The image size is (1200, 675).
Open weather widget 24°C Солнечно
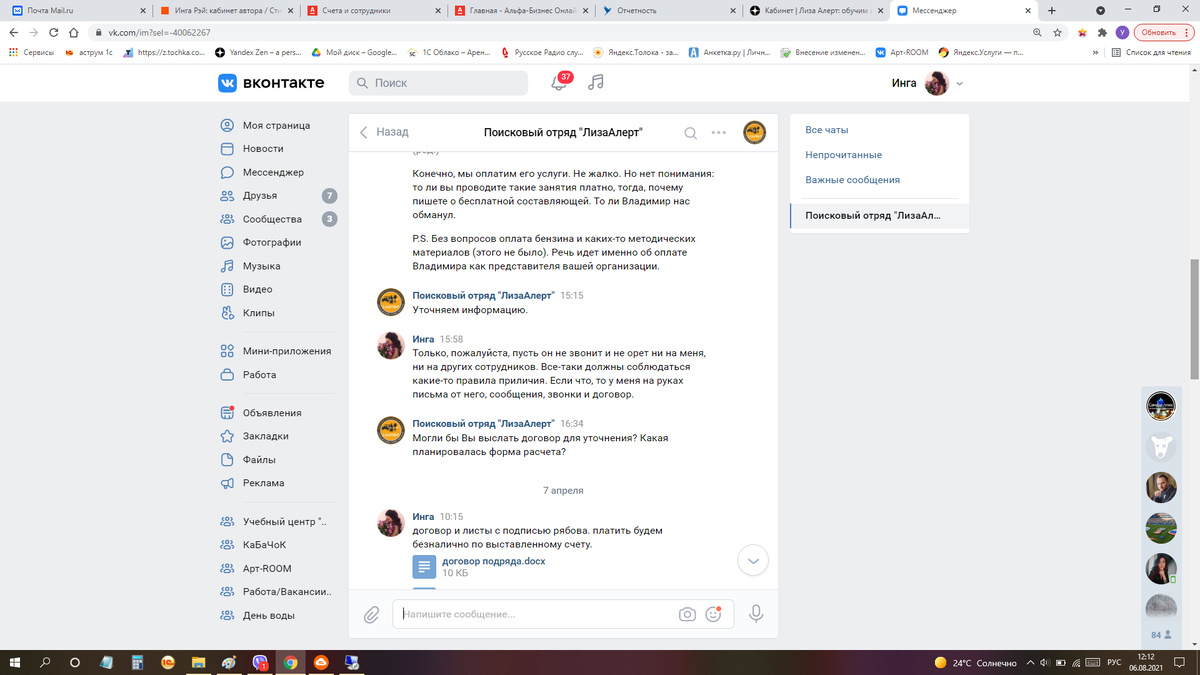(975, 663)
